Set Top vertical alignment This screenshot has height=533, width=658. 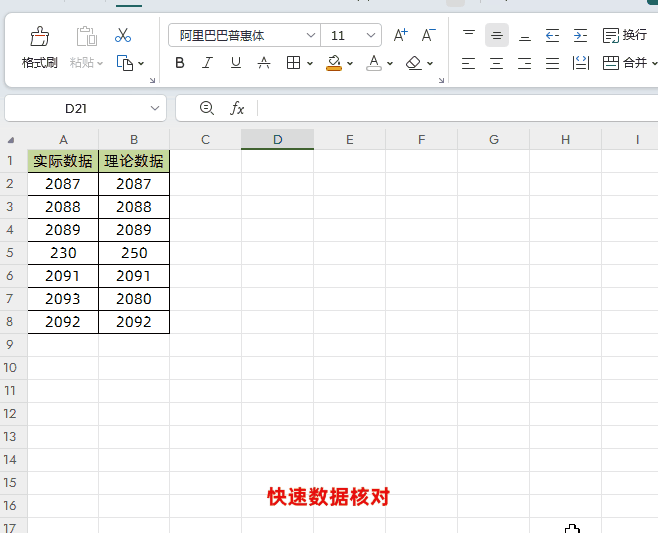tap(469, 35)
